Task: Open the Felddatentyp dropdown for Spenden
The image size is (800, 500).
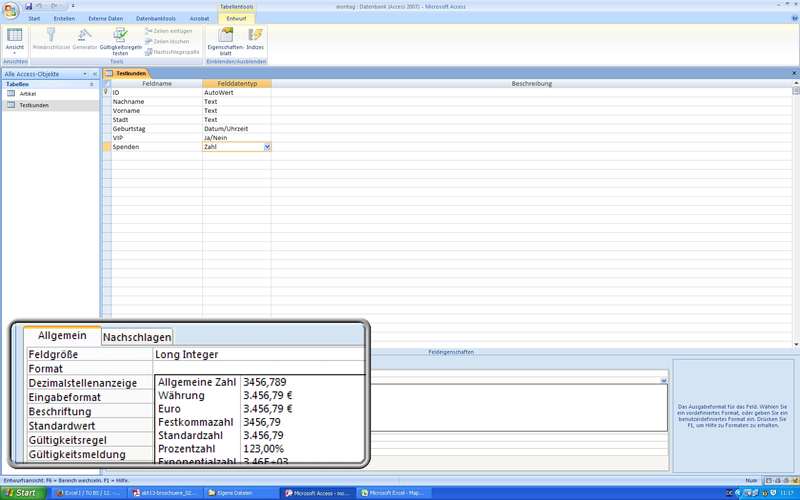Action: (267, 147)
